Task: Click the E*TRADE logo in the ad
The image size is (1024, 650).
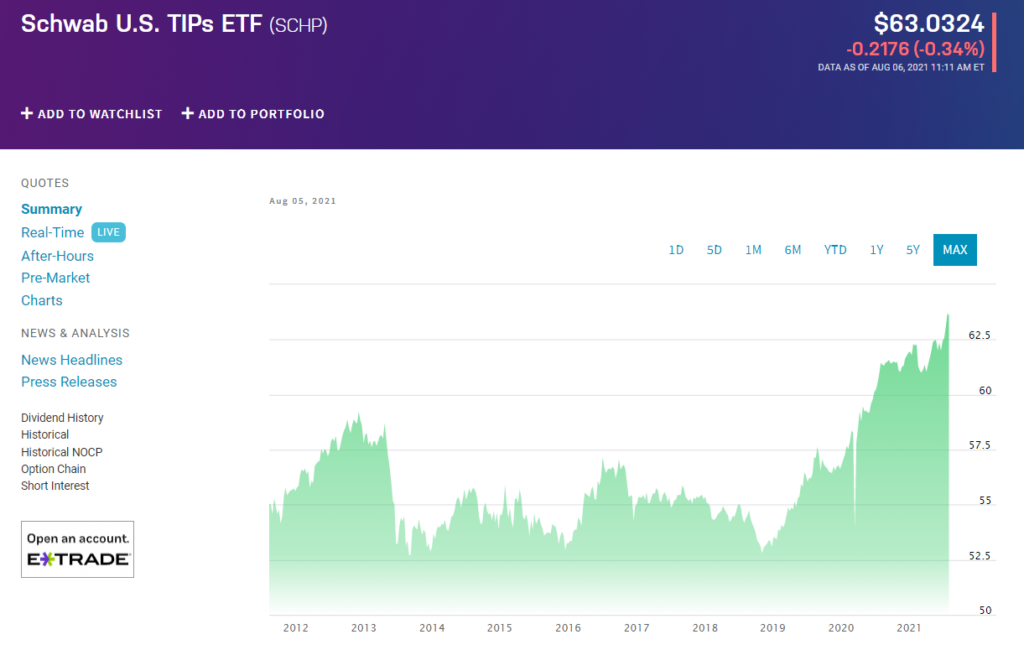Action: (x=77, y=560)
